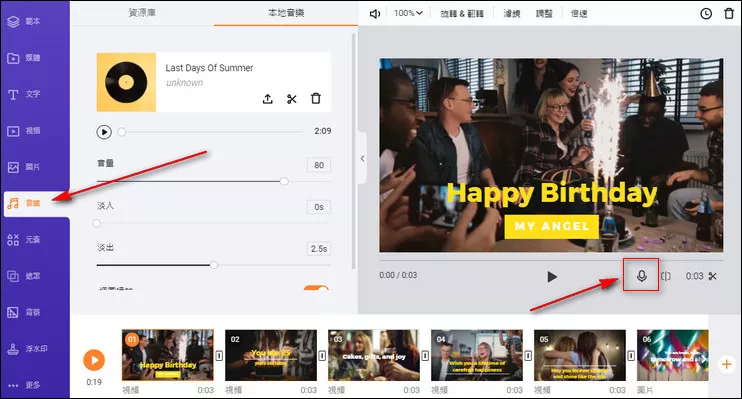Click the Last Days Of Summer title

pyautogui.click(x=209, y=68)
